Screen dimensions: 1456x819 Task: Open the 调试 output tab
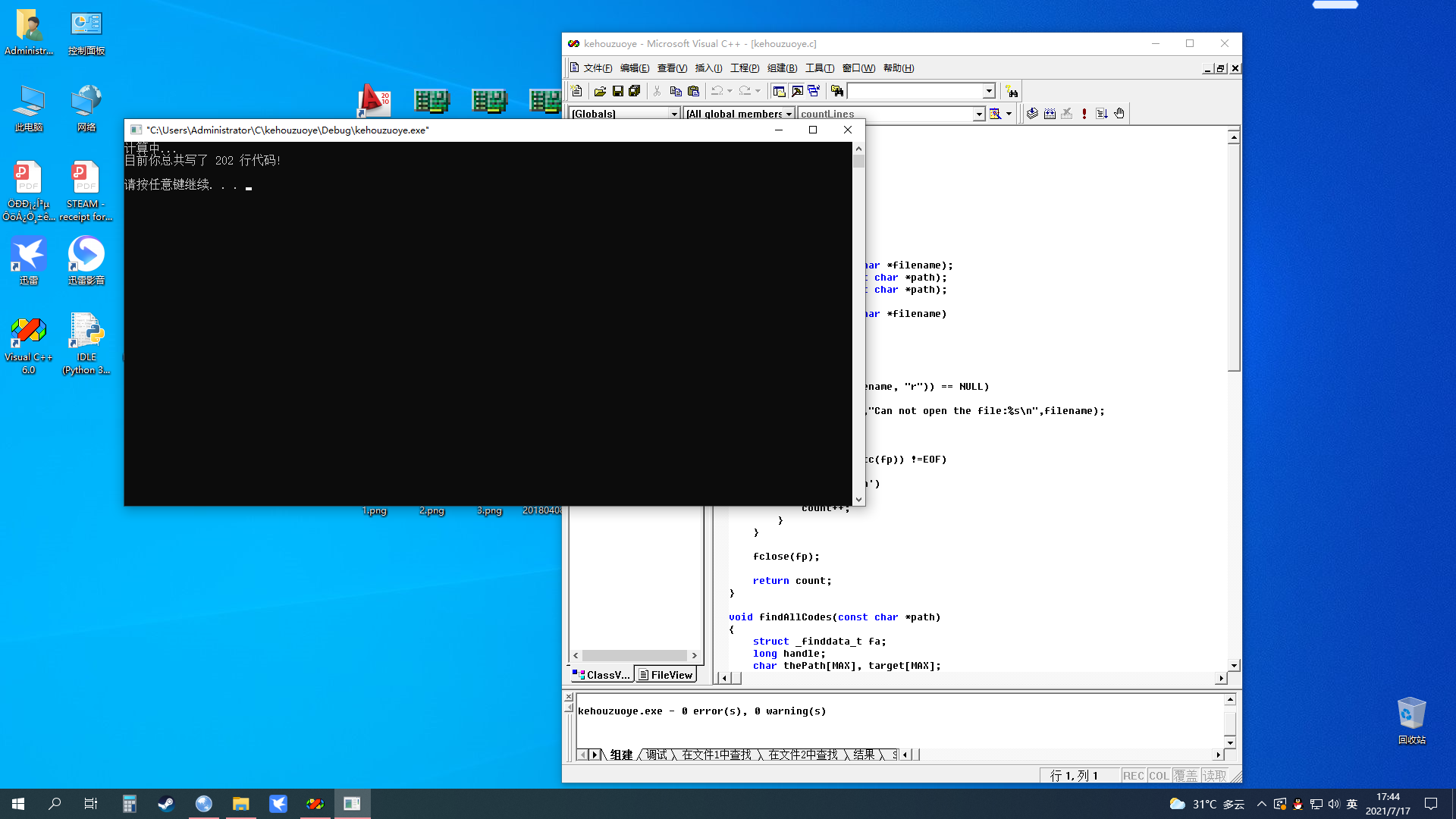point(656,755)
